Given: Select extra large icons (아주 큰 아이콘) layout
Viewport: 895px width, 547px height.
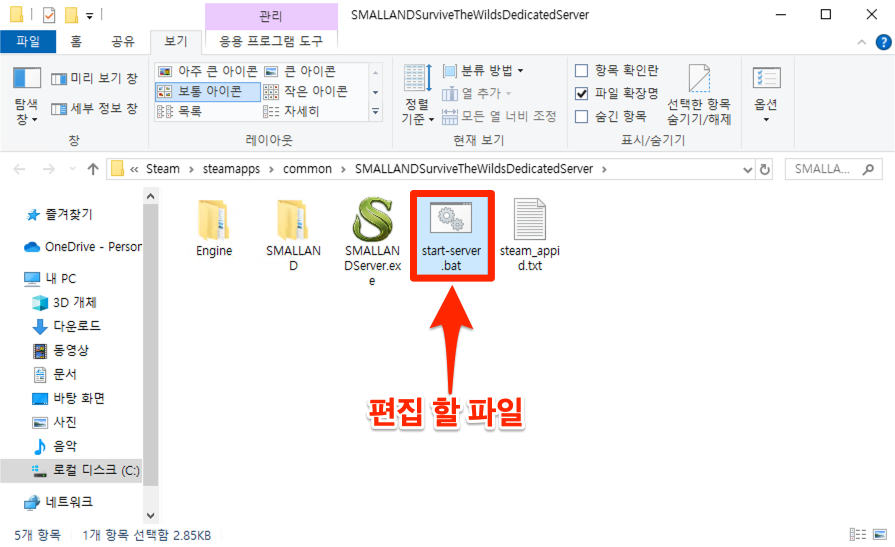Looking at the screenshot, I should click(x=208, y=71).
